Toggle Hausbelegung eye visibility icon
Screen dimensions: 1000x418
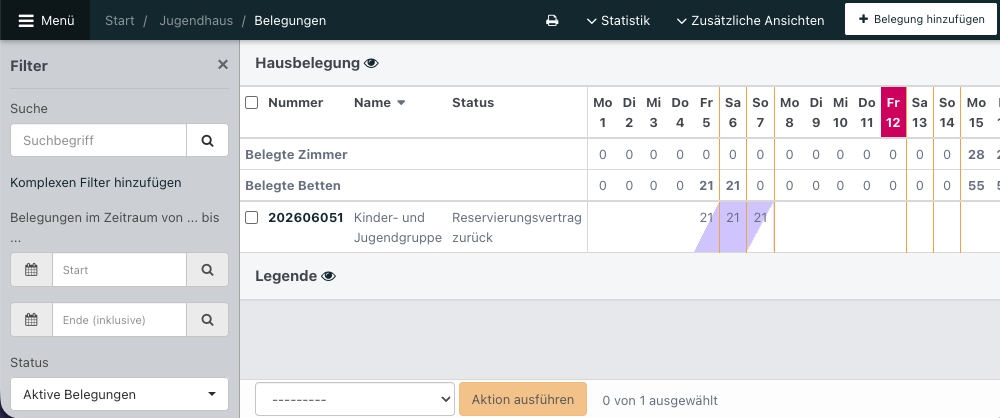tap(371, 63)
